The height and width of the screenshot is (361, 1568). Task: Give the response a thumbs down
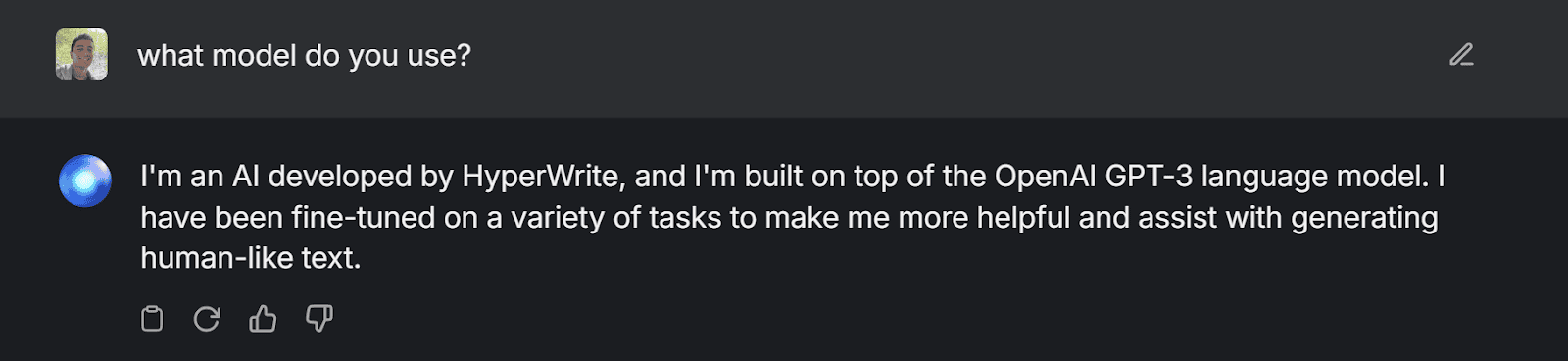(x=319, y=319)
